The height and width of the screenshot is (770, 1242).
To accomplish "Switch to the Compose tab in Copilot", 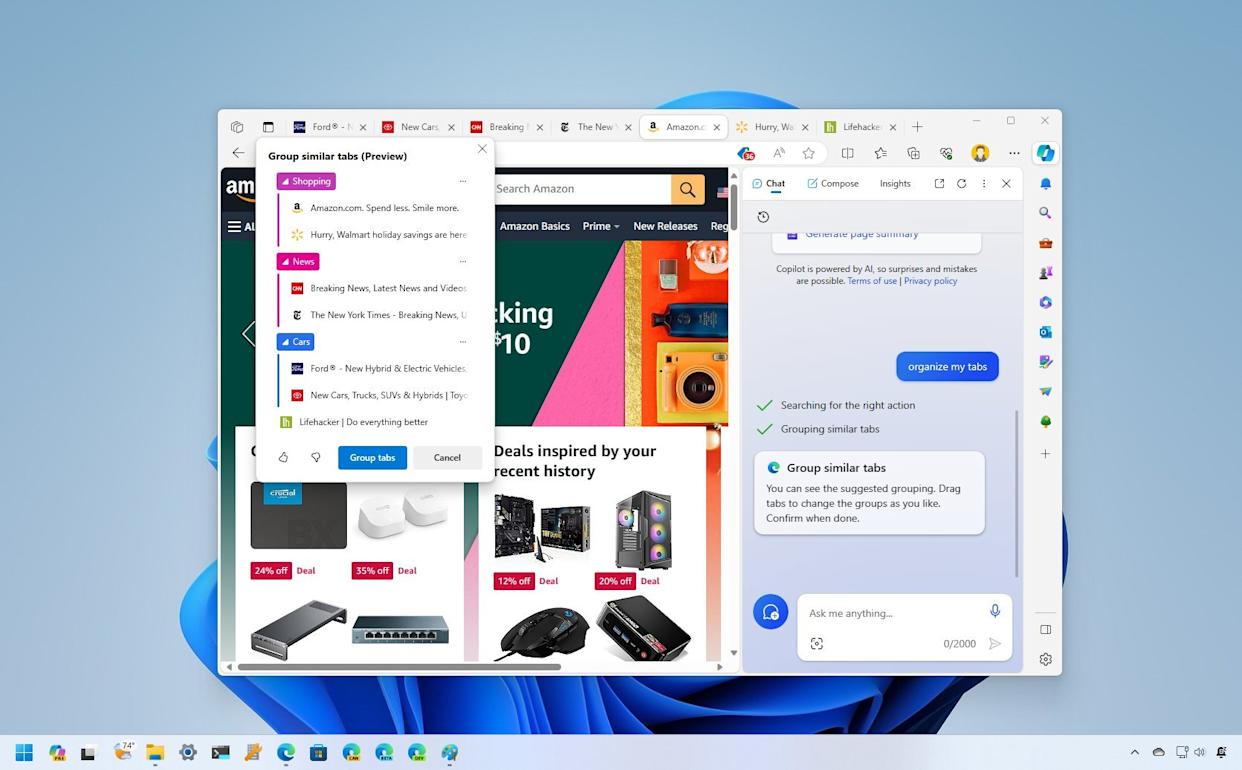I will pyautogui.click(x=832, y=184).
